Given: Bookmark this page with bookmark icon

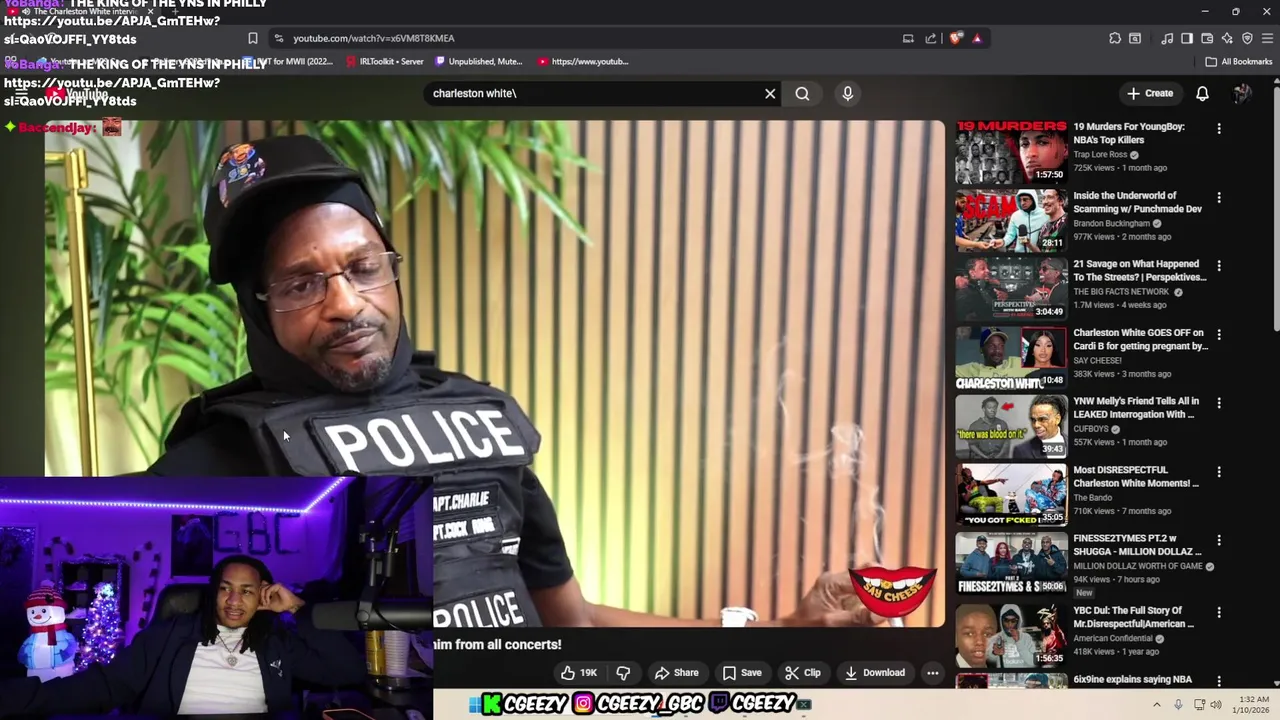Looking at the screenshot, I should tap(252, 38).
